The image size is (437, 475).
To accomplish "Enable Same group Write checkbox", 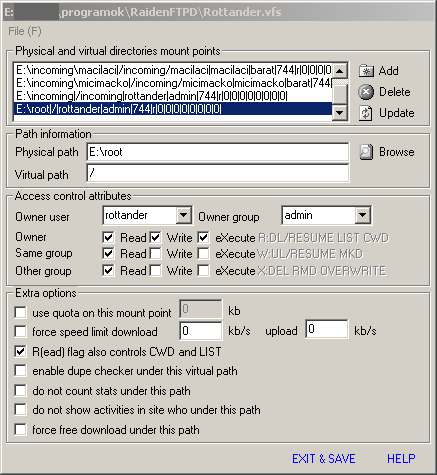I will coord(155,254).
